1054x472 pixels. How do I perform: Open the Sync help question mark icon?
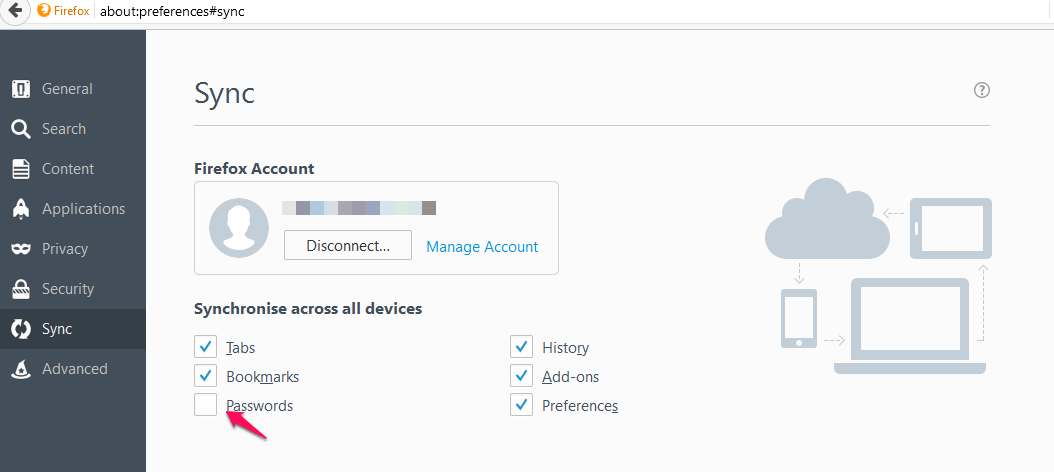tap(981, 90)
